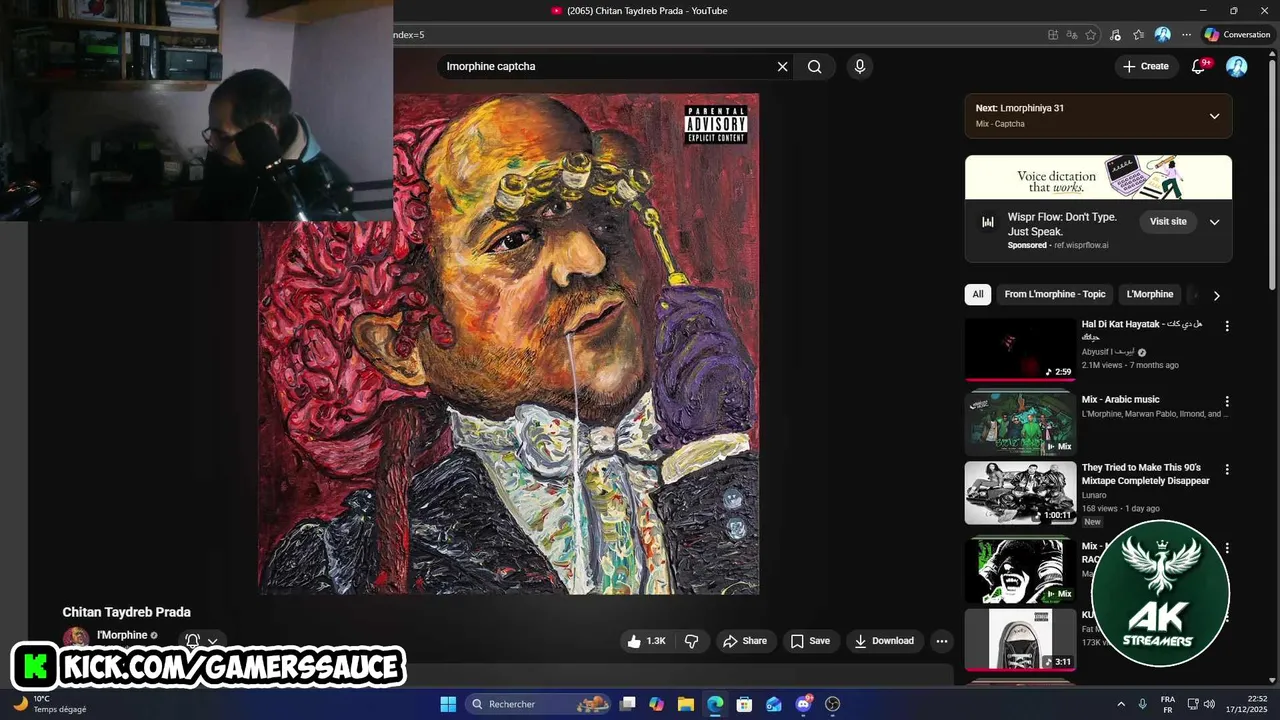
Task: Click the magnifier search button
Action: click(x=815, y=66)
